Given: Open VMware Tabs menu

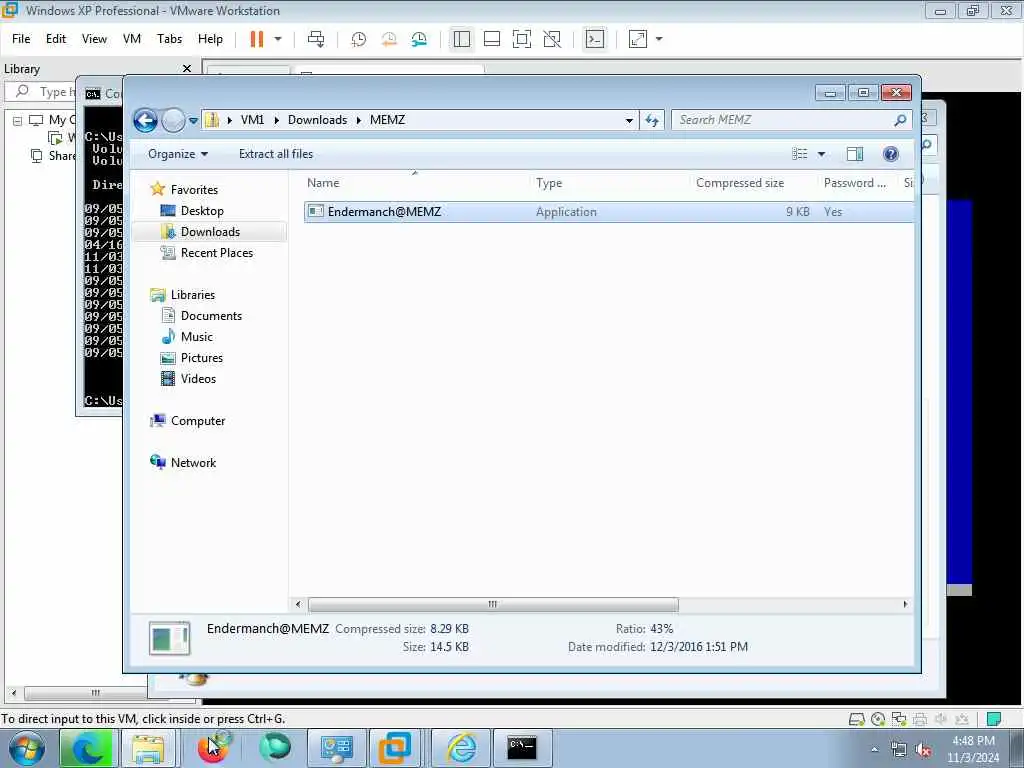Looking at the screenshot, I should pos(170,39).
